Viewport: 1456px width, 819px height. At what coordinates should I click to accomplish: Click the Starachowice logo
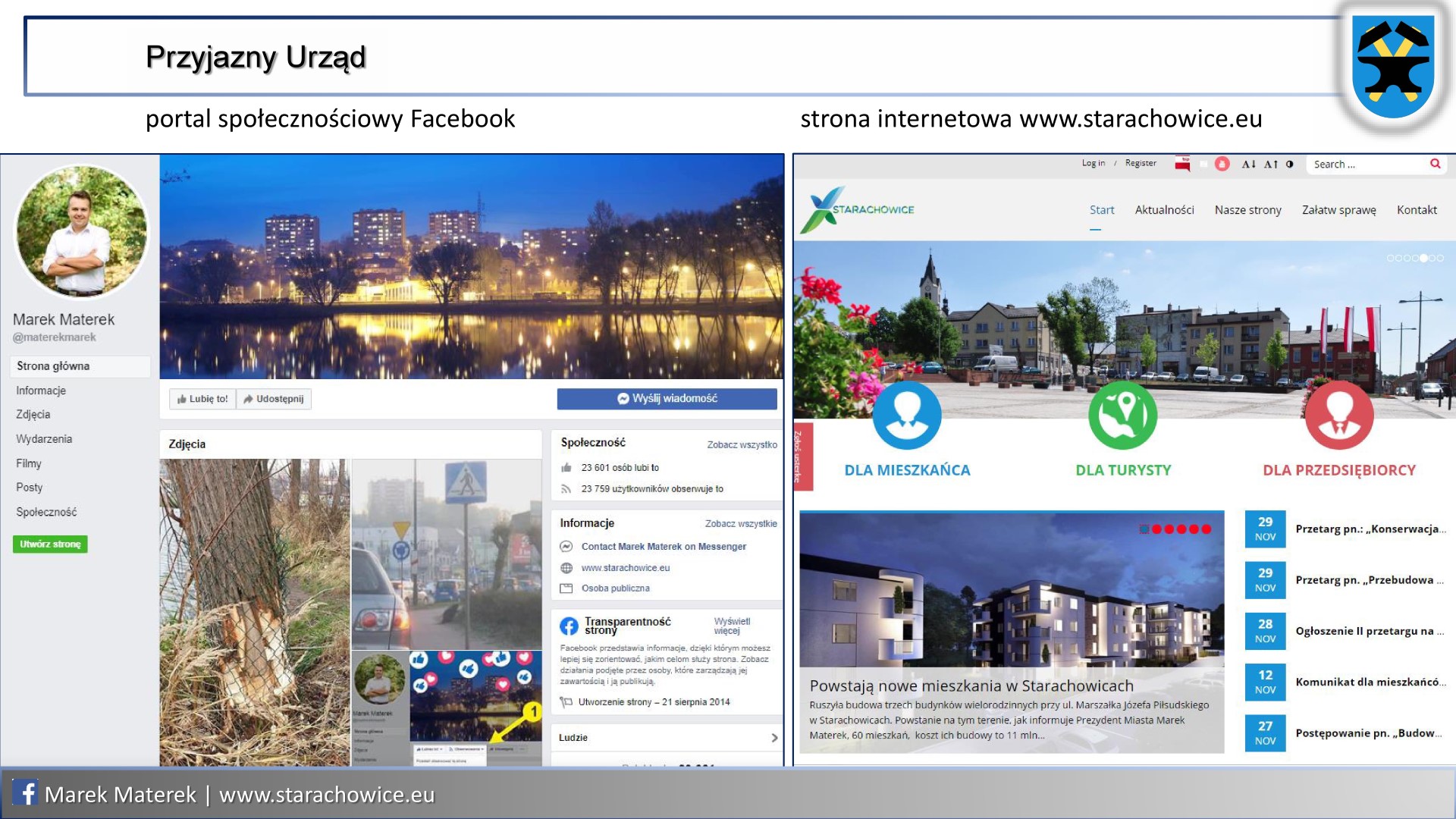click(x=857, y=209)
